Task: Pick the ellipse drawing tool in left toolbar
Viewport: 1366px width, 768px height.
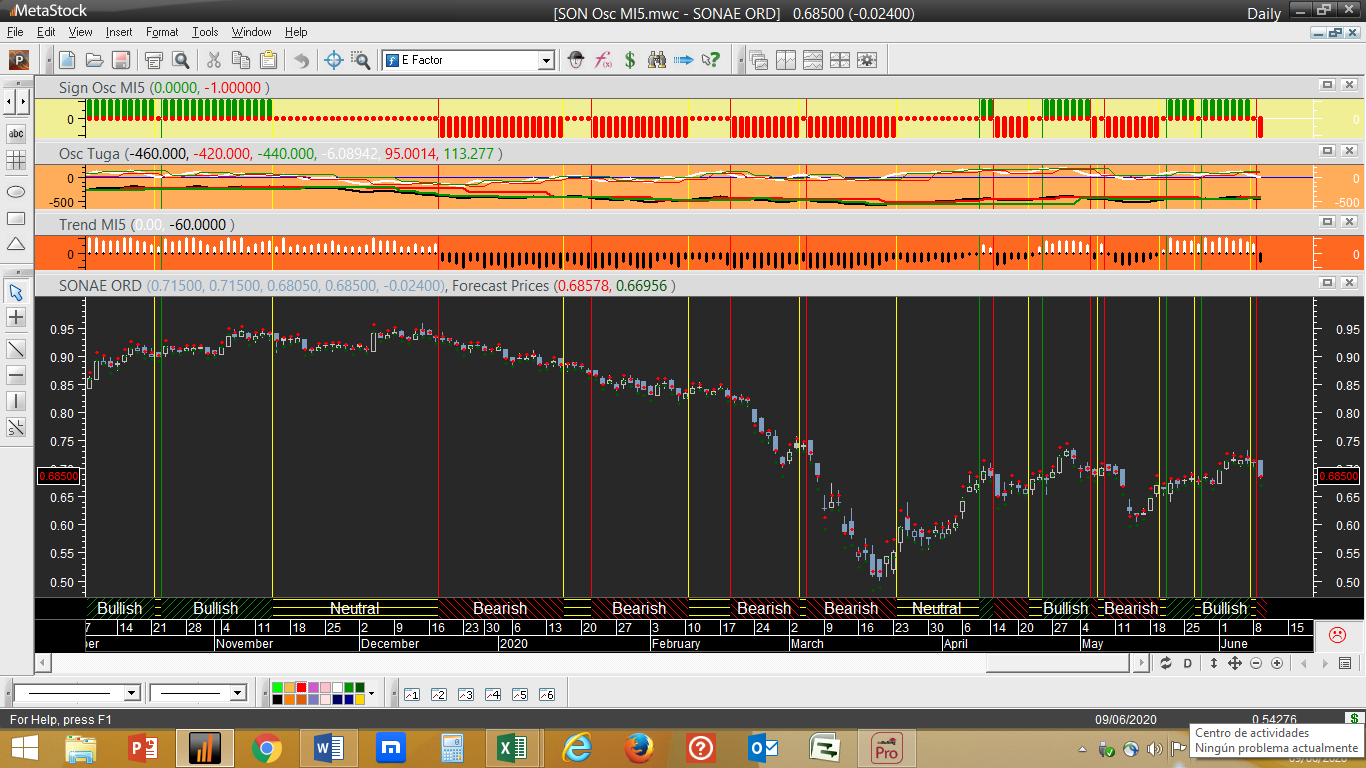Action: click(x=16, y=191)
